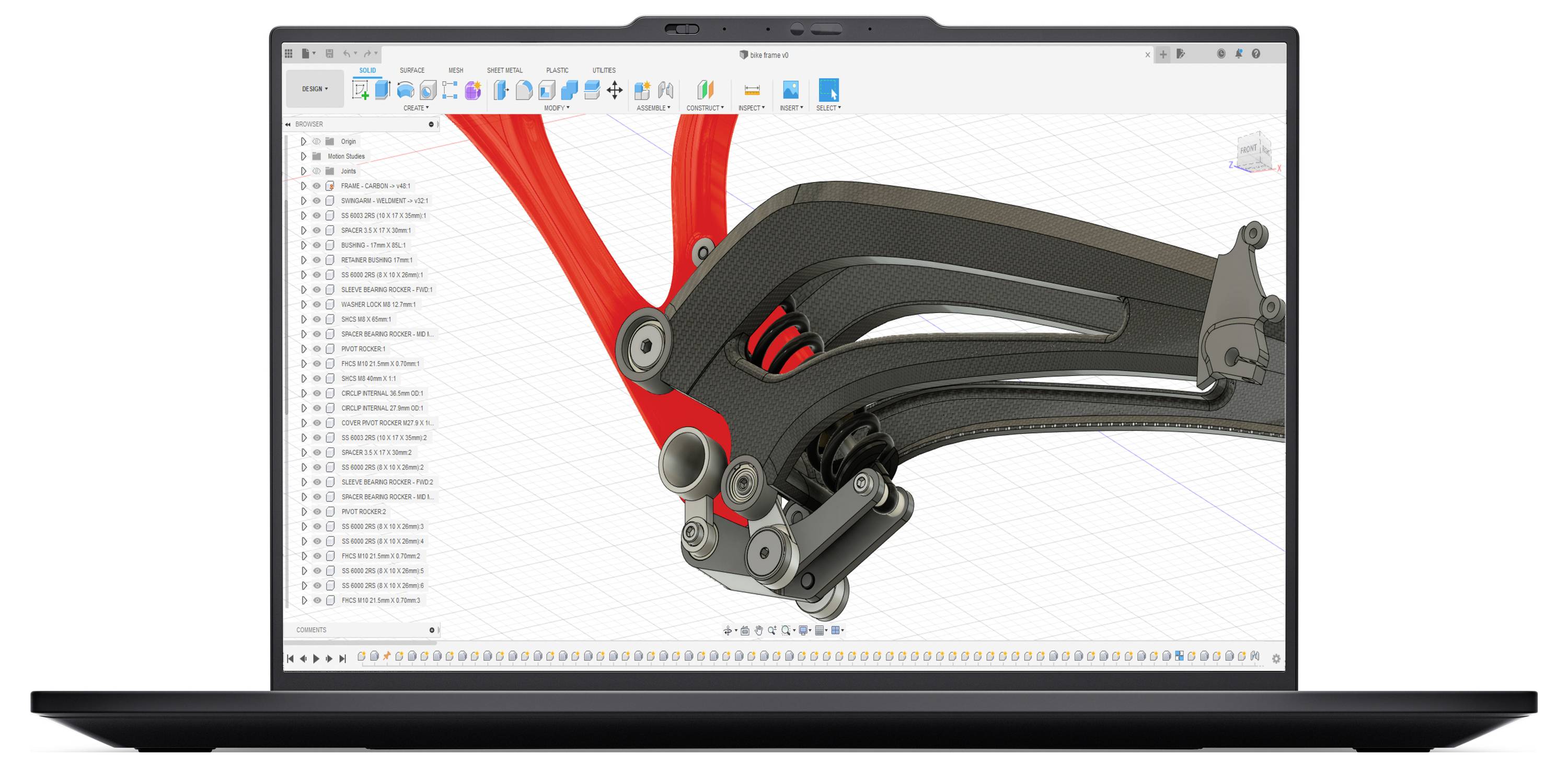Select the Create Sketch tool
The width and height of the screenshot is (1568, 767).
tap(361, 90)
